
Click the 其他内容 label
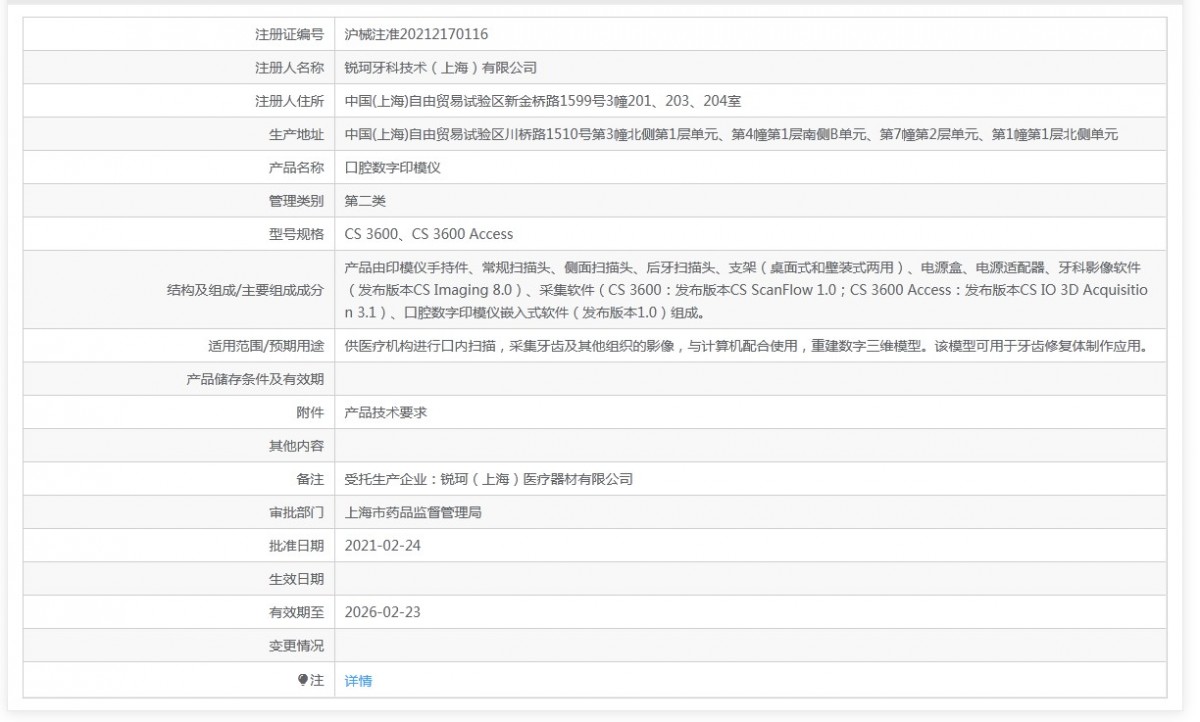(296, 446)
